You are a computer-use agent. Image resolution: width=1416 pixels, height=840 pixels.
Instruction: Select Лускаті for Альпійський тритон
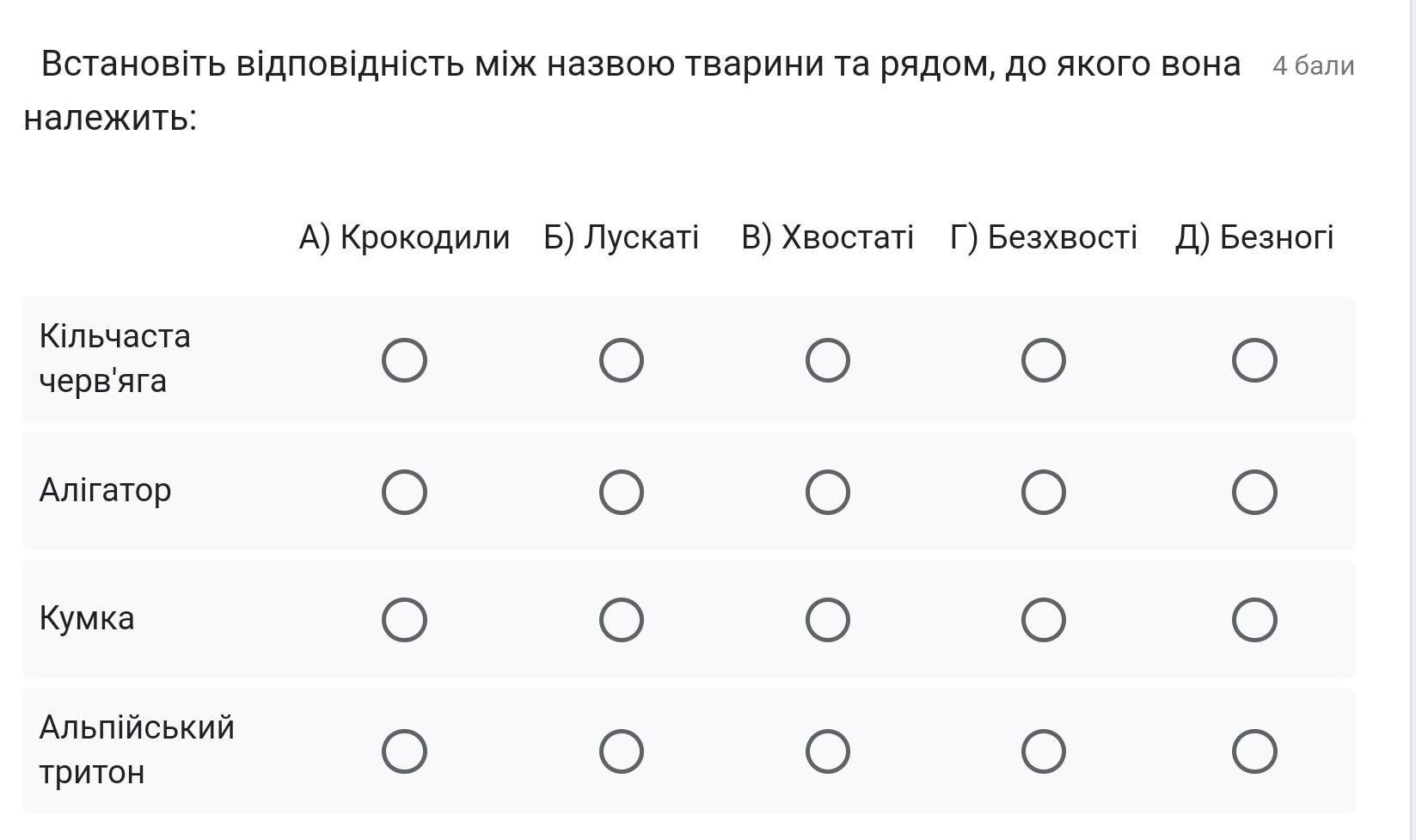[x=622, y=751]
